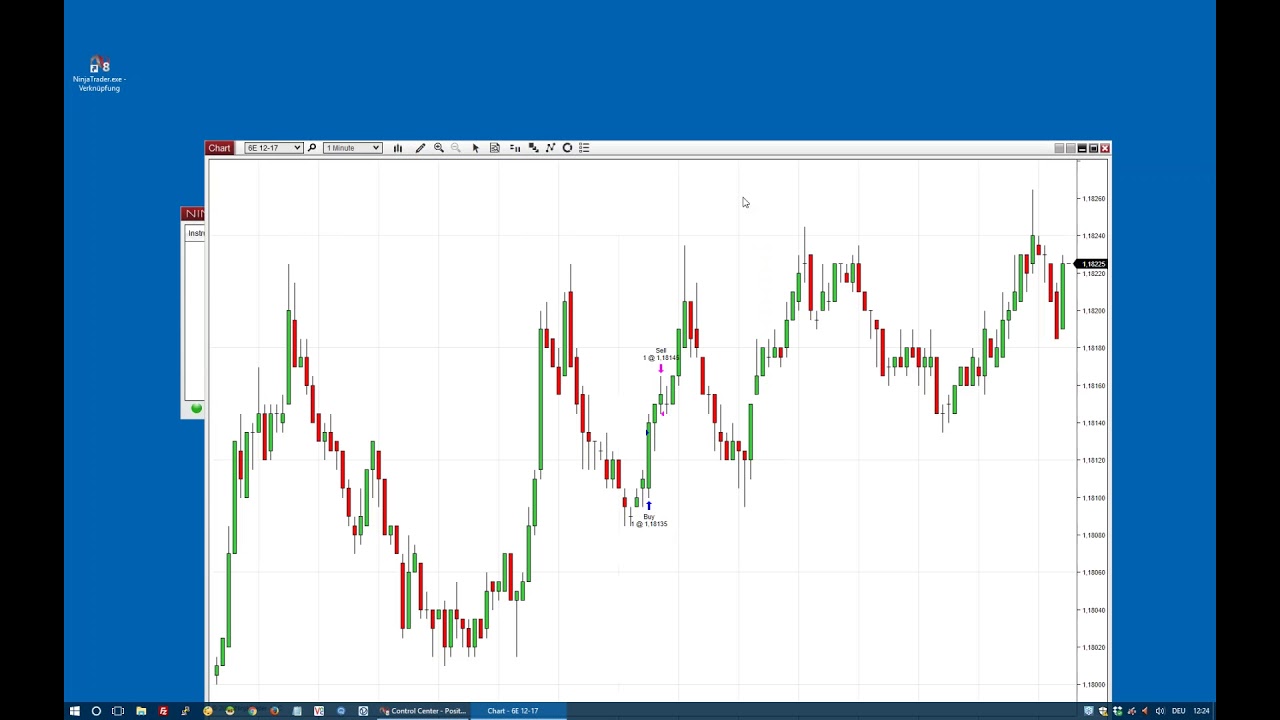Image resolution: width=1280 pixels, height=720 pixels.
Task: Click the greyed zoom out icon
Action: (456, 148)
